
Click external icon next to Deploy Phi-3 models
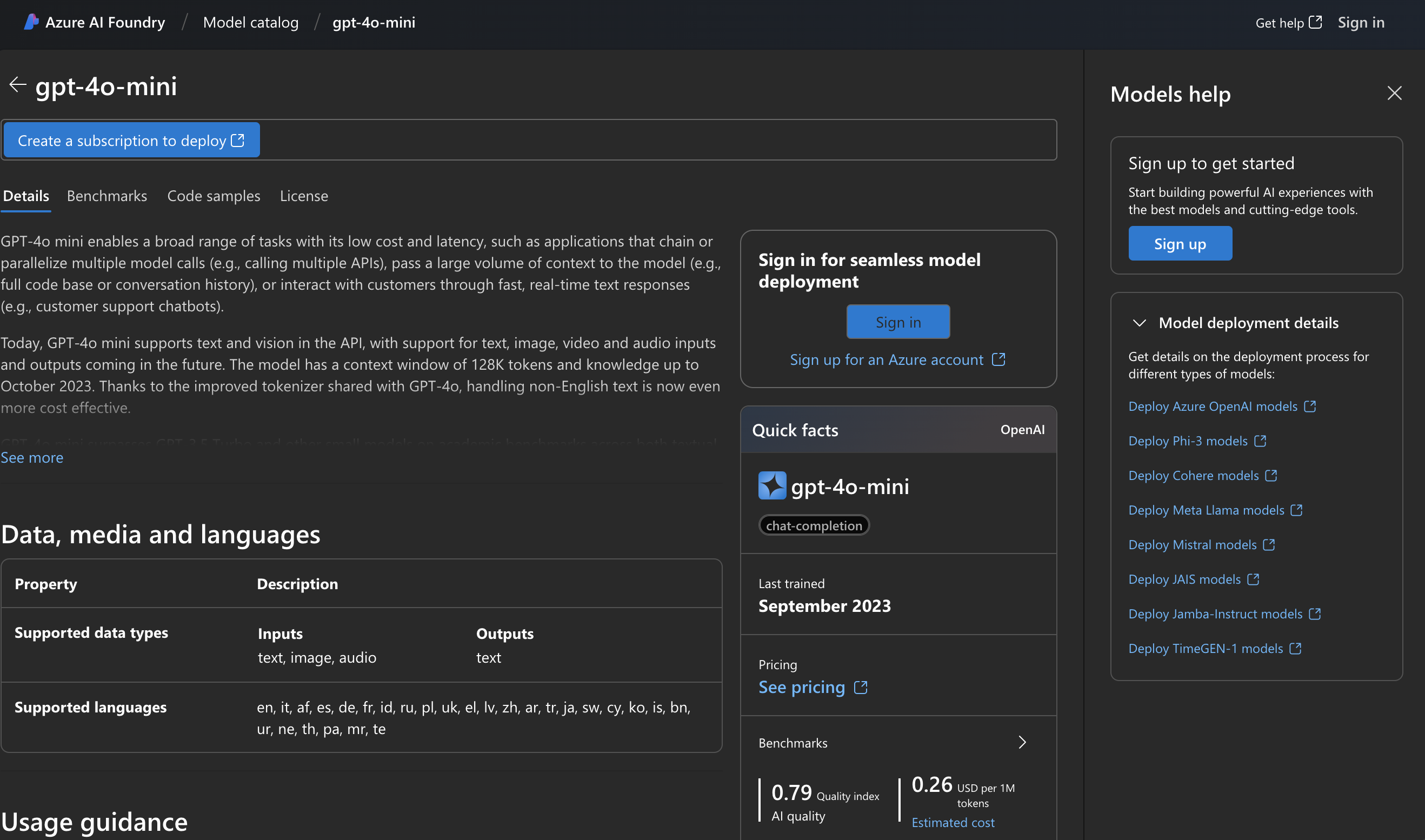pyautogui.click(x=1260, y=441)
